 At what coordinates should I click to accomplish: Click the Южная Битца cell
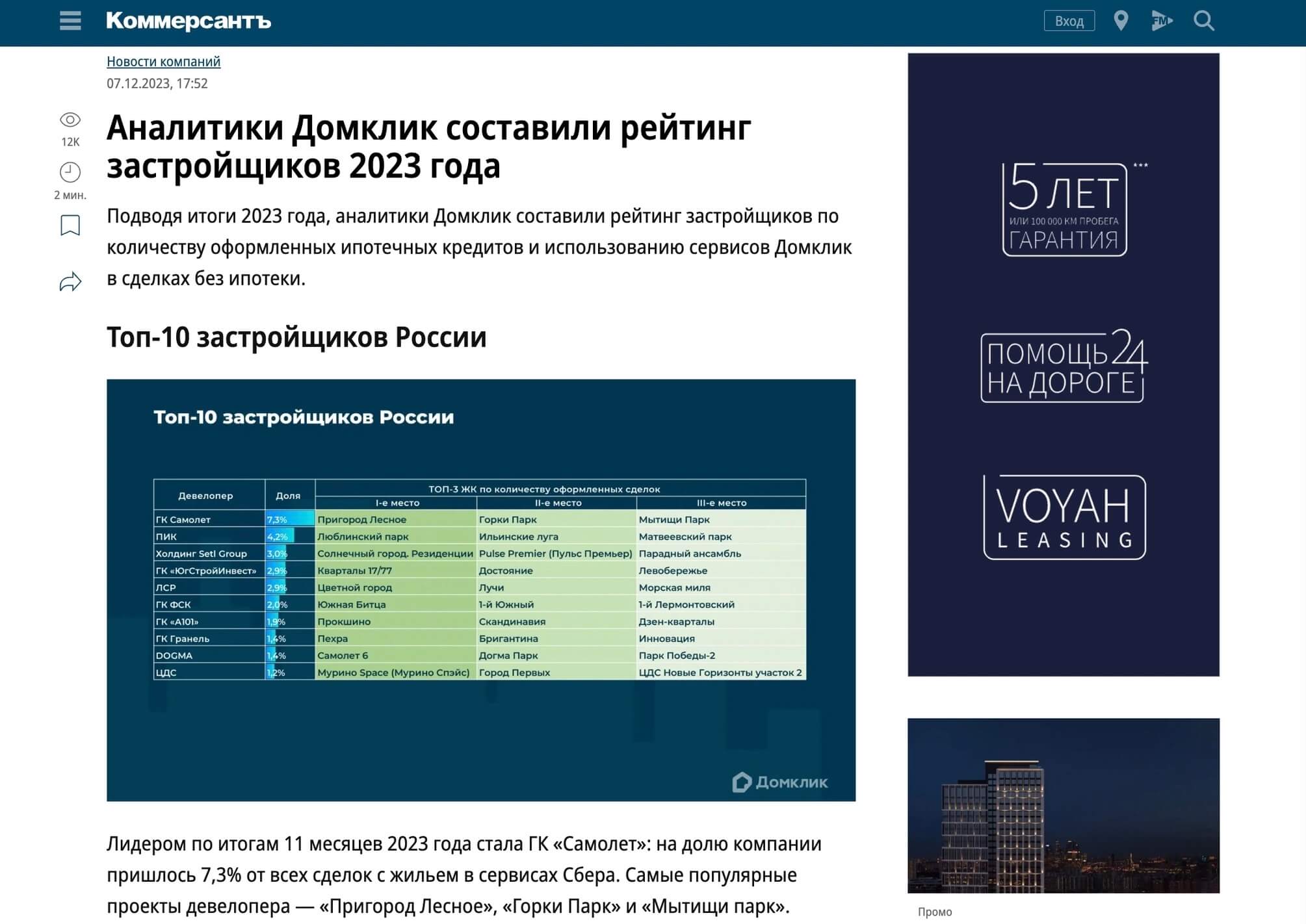396,604
